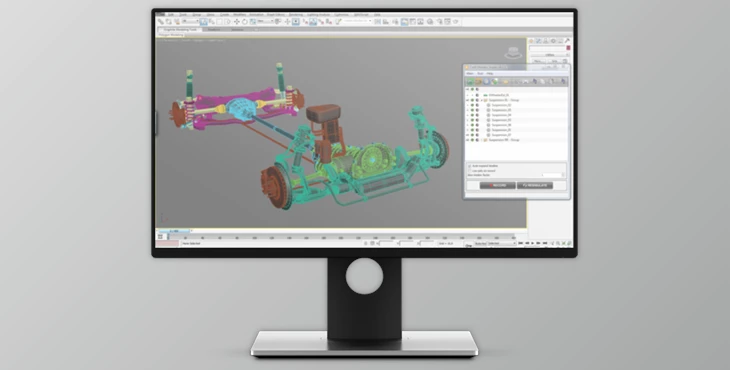Click the object color swatch in command panel
Image resolution: width=730 pixels, height=370 pixels.
click(x=568, y=48)
